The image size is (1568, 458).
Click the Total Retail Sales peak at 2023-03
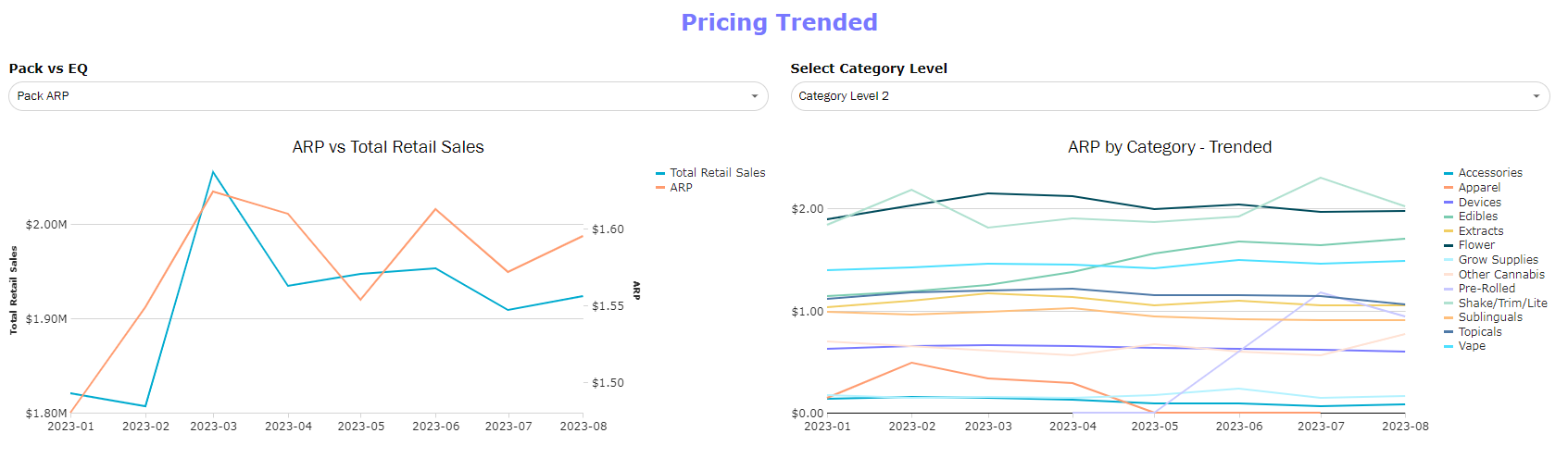[x=213, y=172]
